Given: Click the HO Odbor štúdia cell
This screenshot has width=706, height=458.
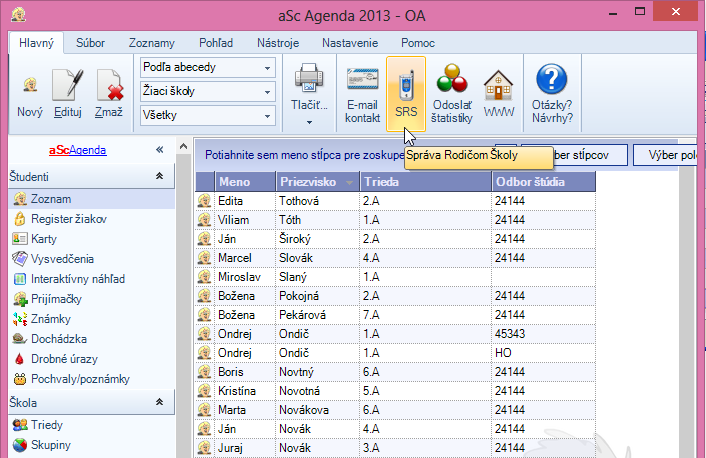Looking at the screenshot, I should 543,353.
